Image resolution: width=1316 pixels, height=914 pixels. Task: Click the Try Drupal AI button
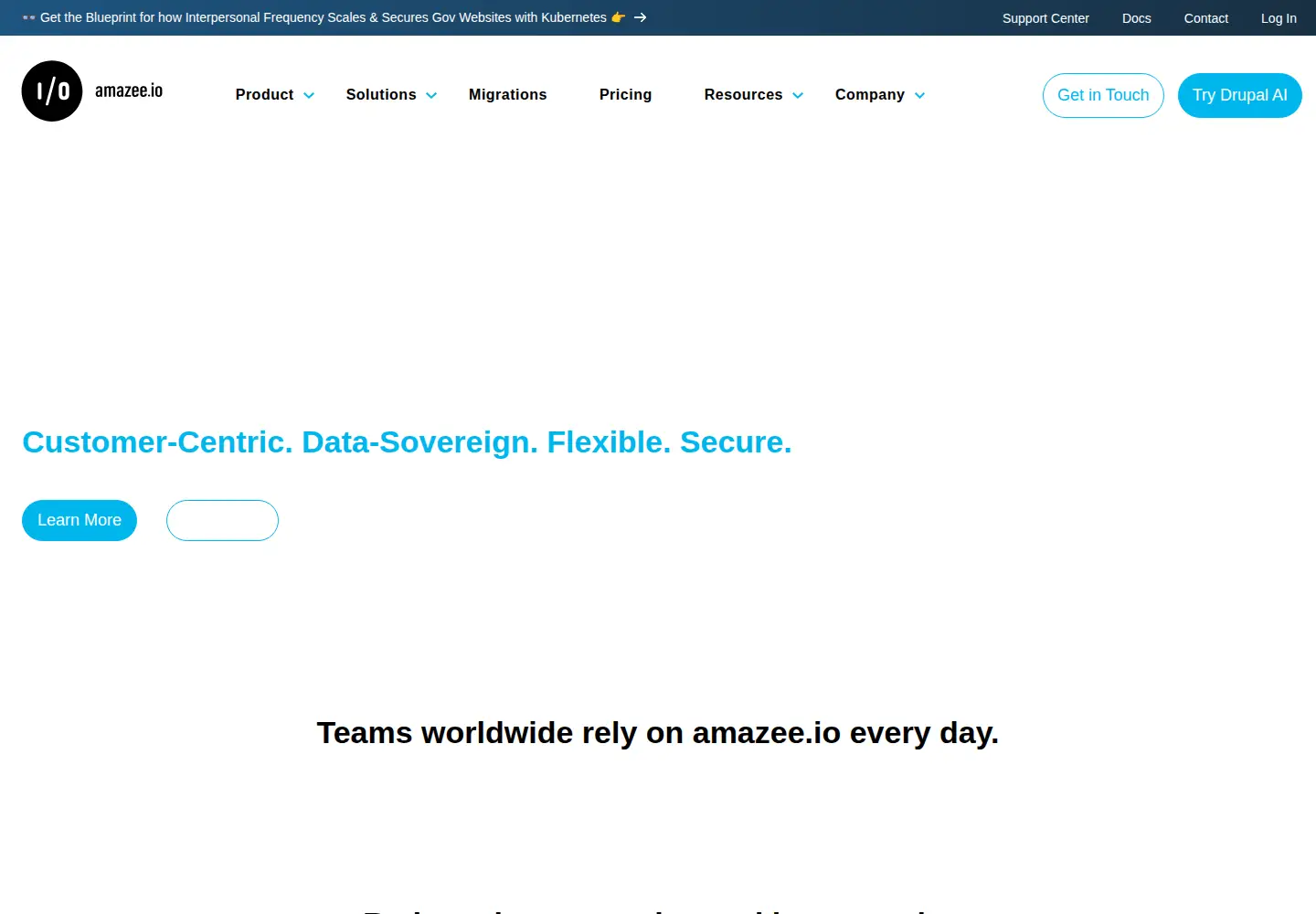click(1240, 95)
